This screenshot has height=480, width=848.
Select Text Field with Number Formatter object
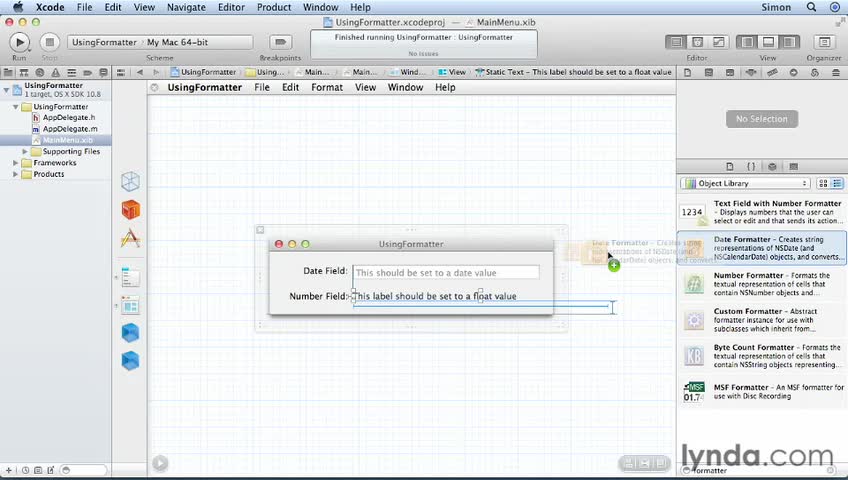[x=761, y=212]
